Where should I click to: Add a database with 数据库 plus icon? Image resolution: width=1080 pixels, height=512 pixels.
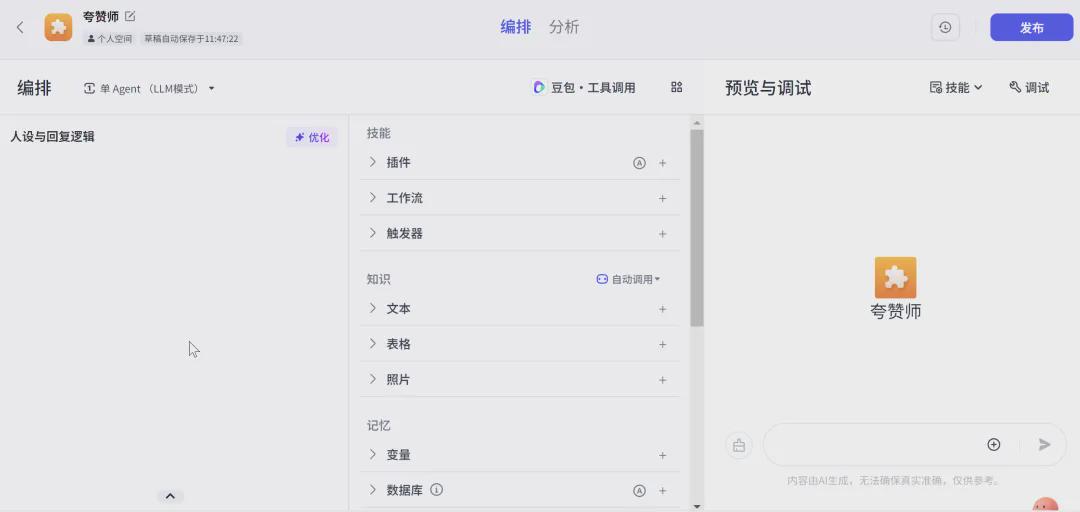(x=663, y=491)
